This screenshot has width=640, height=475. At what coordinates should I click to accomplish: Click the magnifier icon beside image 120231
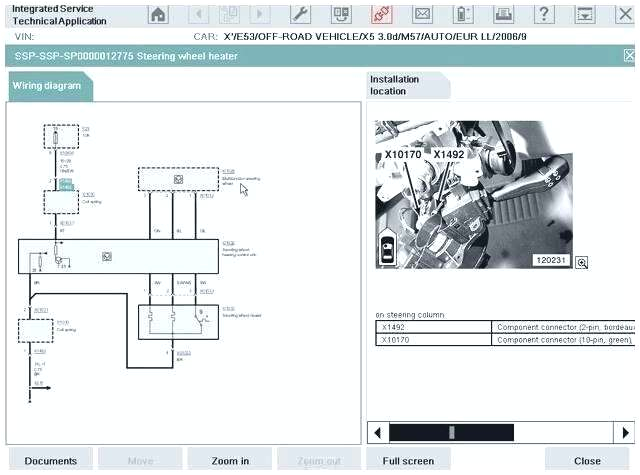(581, 262)
